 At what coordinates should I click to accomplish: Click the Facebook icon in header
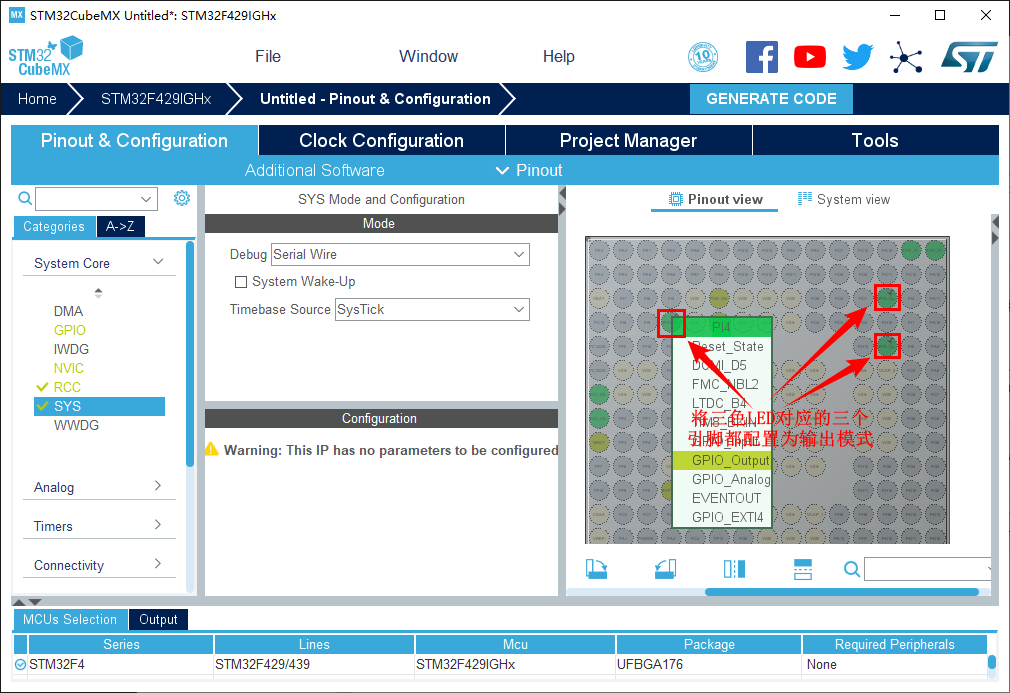point(762,57)
